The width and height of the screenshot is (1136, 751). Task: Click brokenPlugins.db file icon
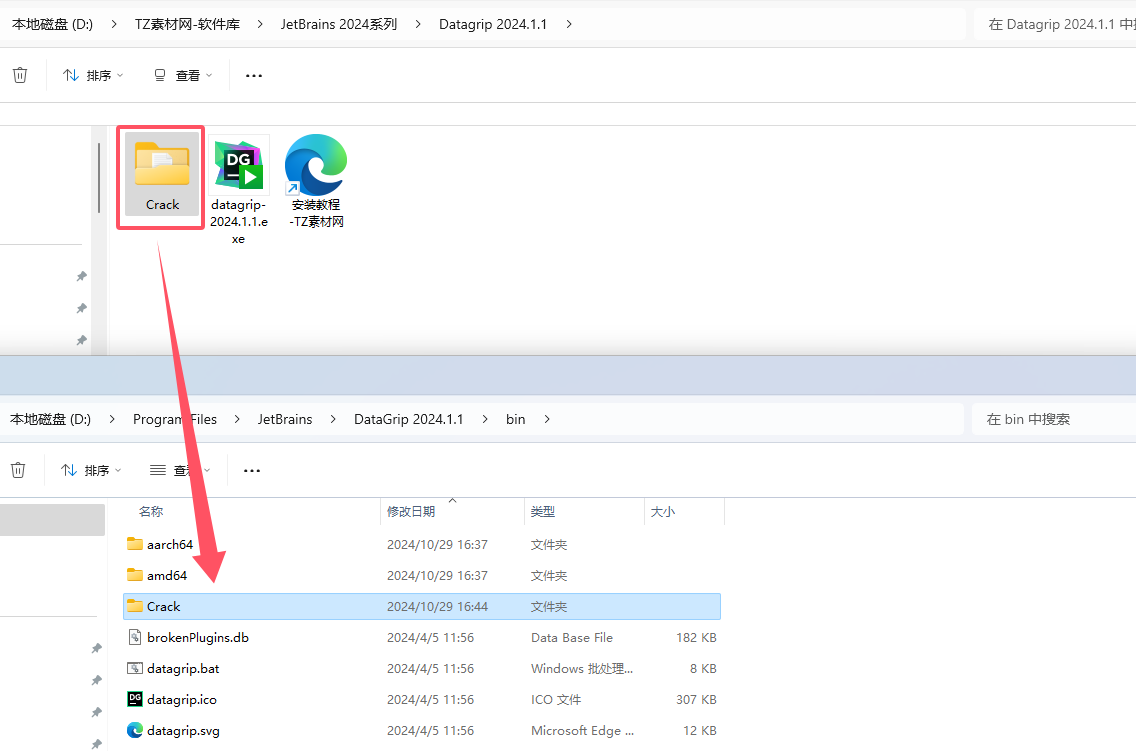(135, 637)
